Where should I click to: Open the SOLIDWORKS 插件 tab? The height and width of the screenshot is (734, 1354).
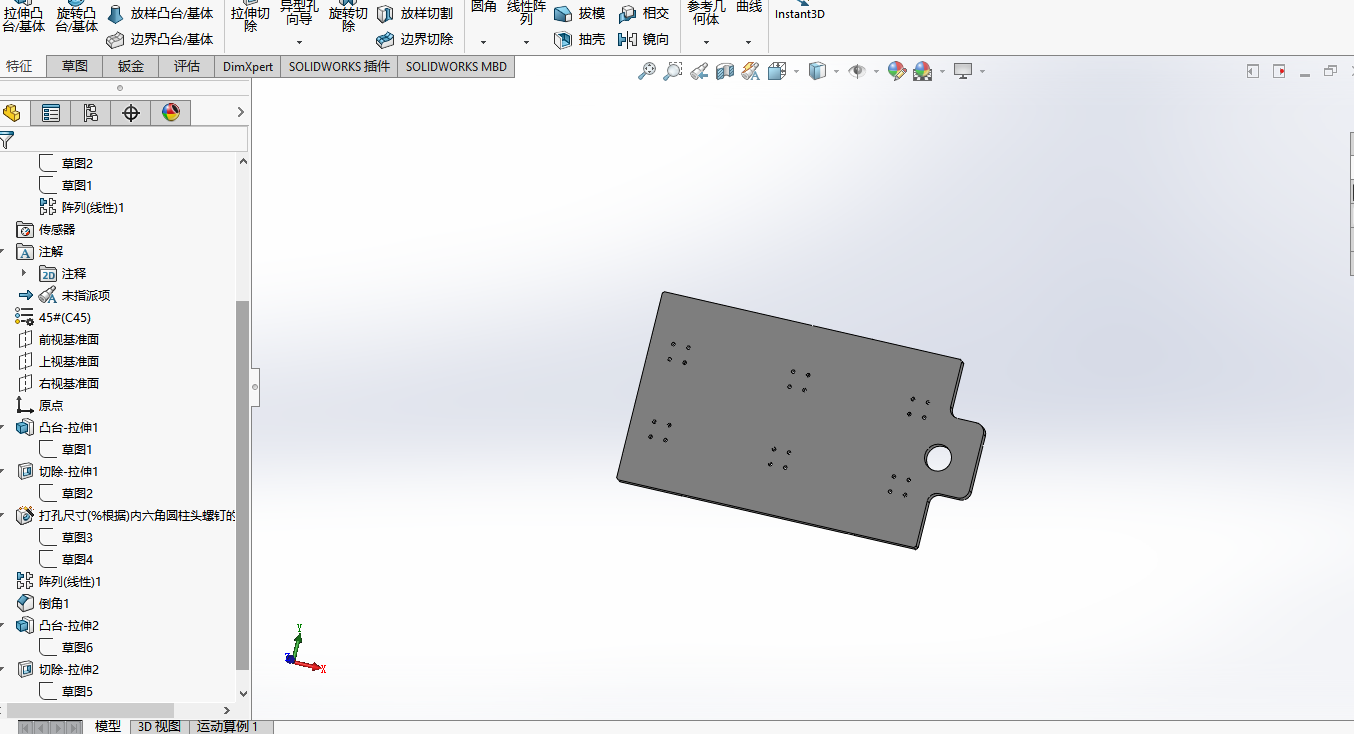coord(339,66)
